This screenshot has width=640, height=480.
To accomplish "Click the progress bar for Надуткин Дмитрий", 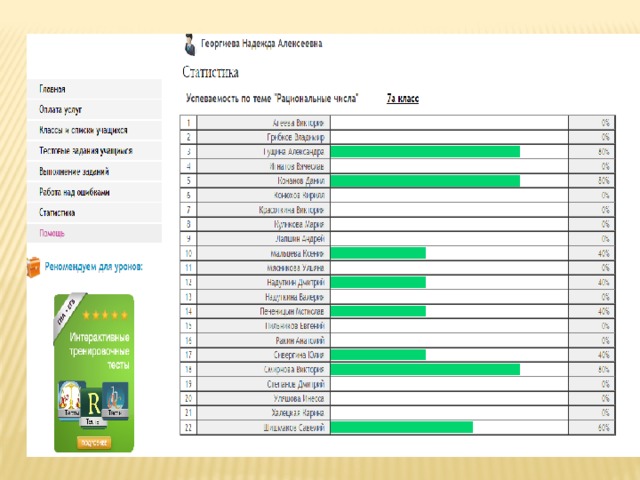I will 378,282.
